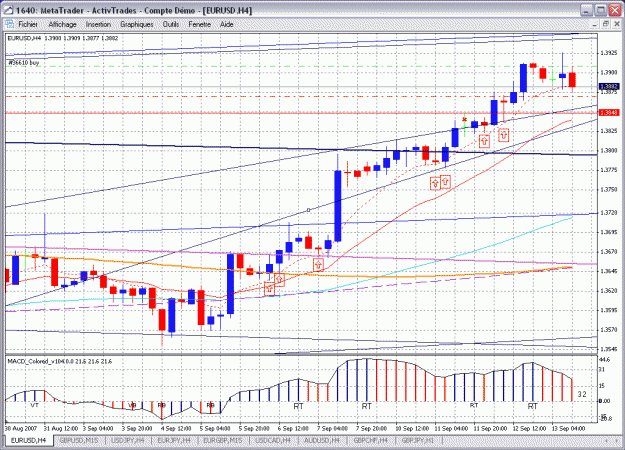Screen dimensions: 625x450
Task: Click the MACD_Colored_v104 indicator label
Action: [60, 362]
